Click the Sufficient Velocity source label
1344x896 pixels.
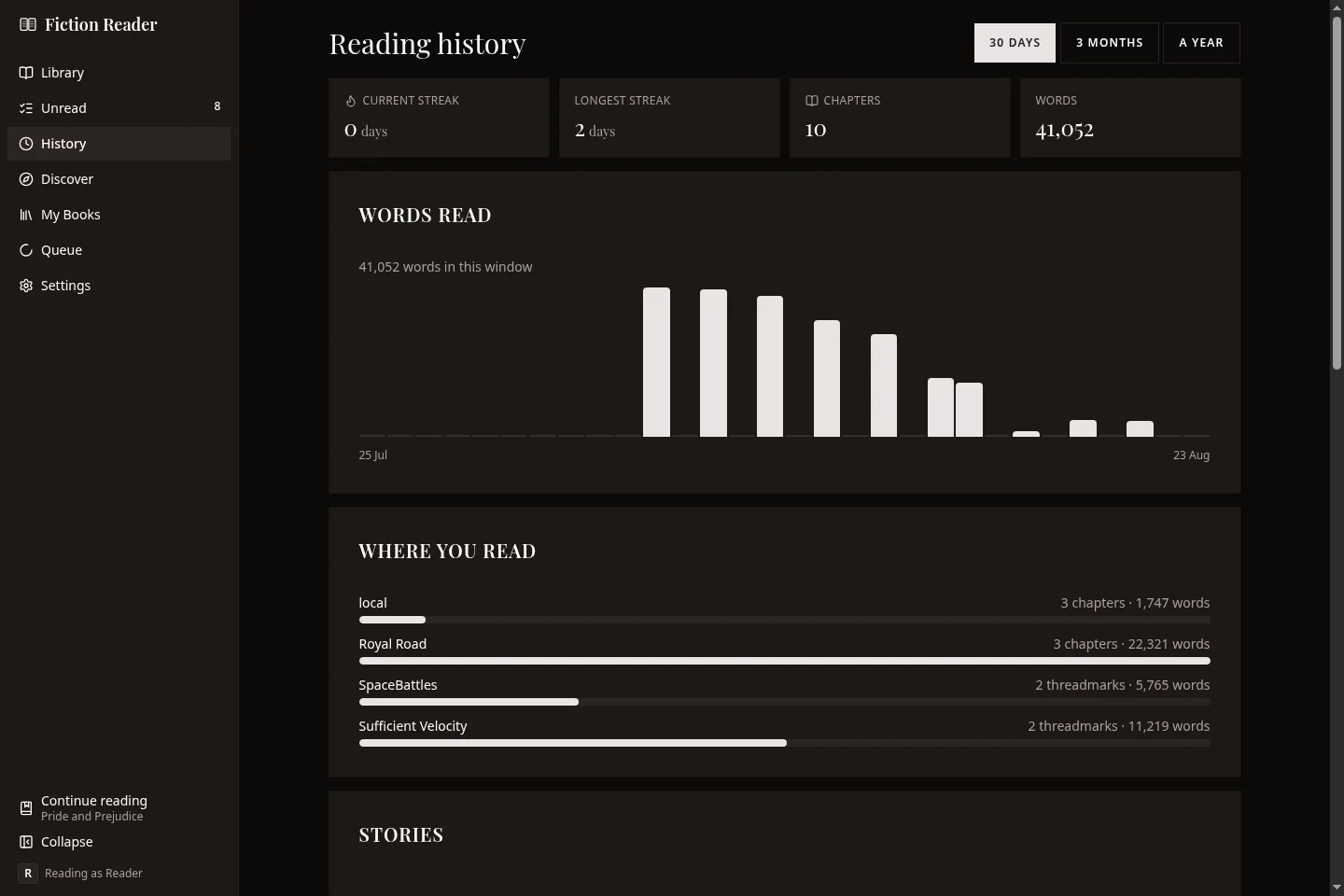pos(413,726)
